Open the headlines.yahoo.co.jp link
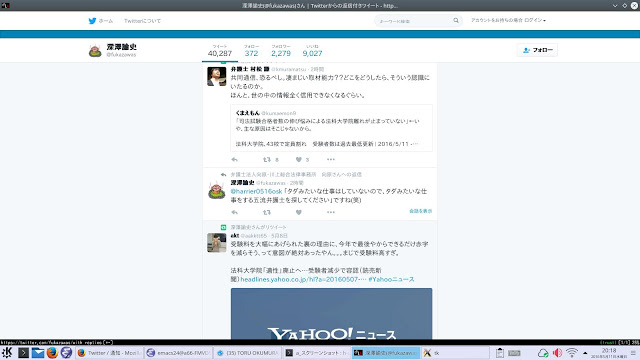 coord(303,280)
